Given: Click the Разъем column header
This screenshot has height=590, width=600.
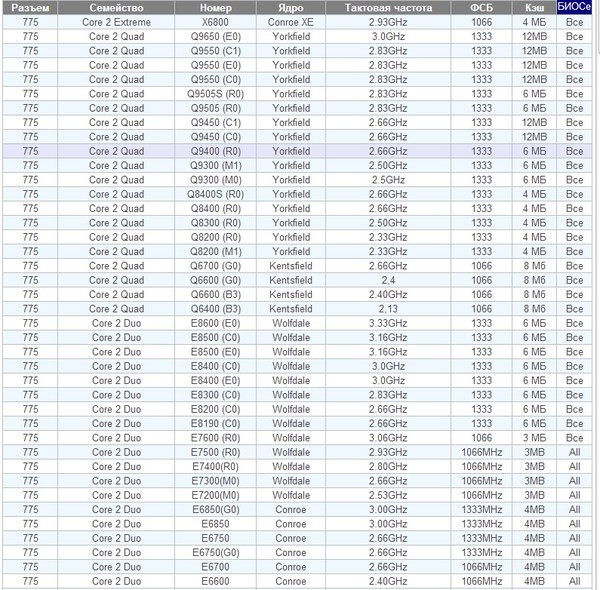Looking at the screenshot, I should pos(30,8).
